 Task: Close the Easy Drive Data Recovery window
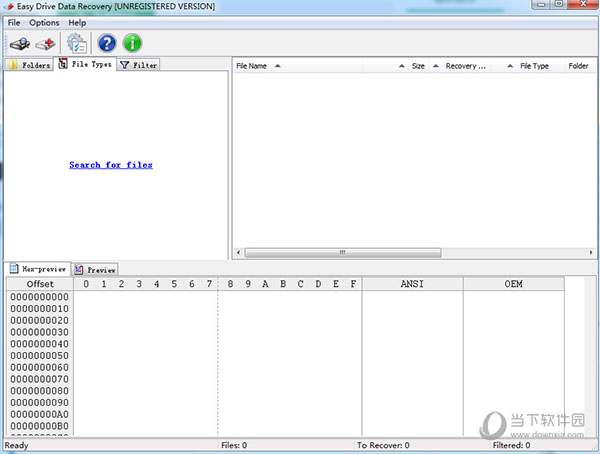tap(583, 4)
